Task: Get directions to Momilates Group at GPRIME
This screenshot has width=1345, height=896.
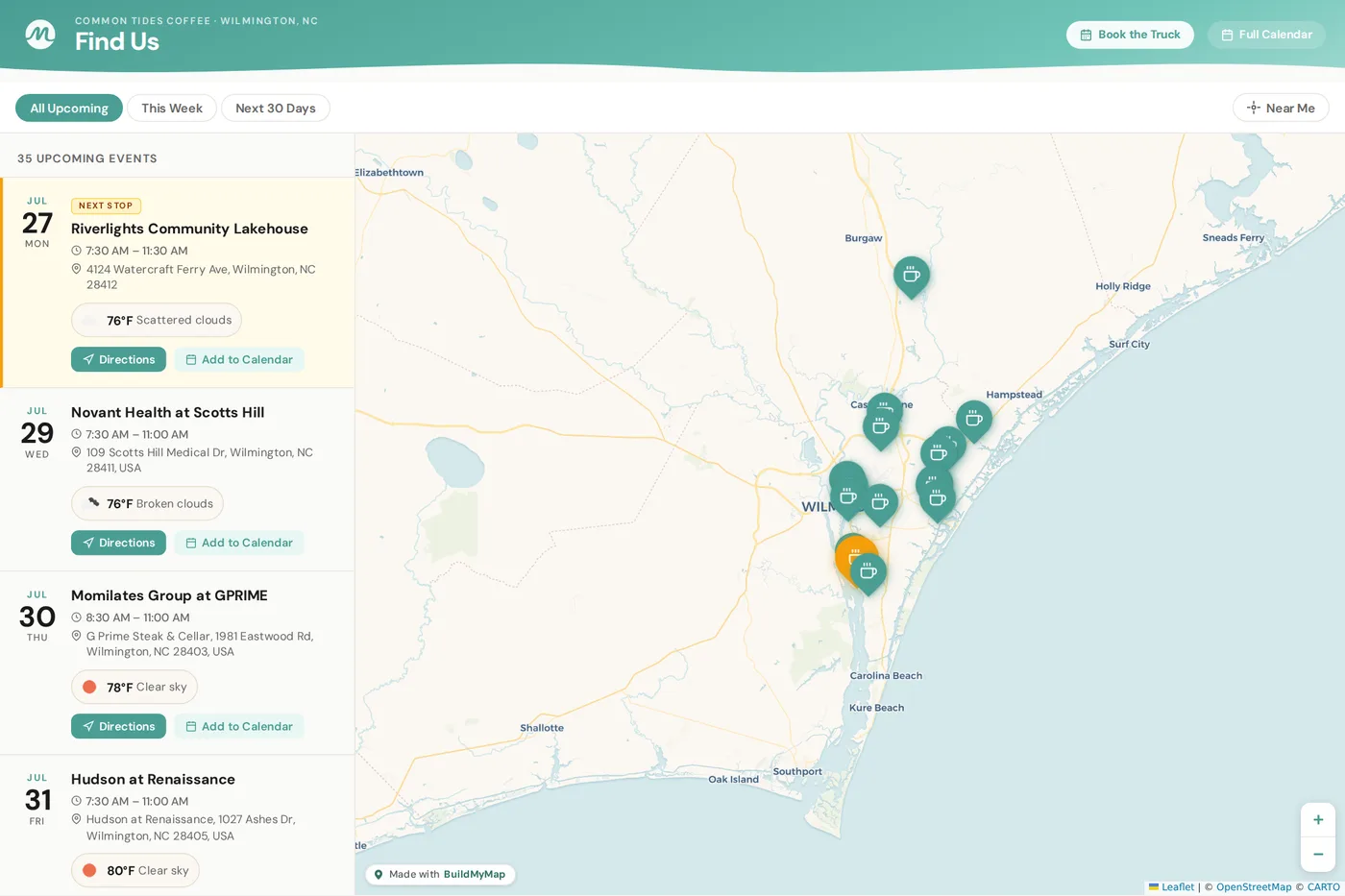Action: tap(118, 726)
